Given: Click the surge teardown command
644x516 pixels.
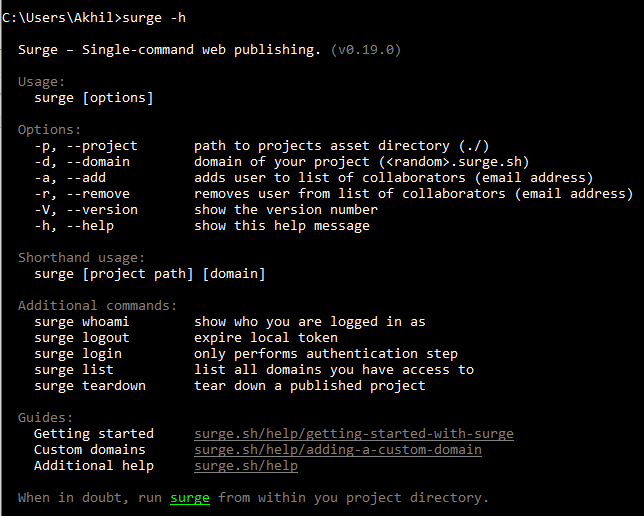Looking at the screenshot, I should tap(90, 386).
